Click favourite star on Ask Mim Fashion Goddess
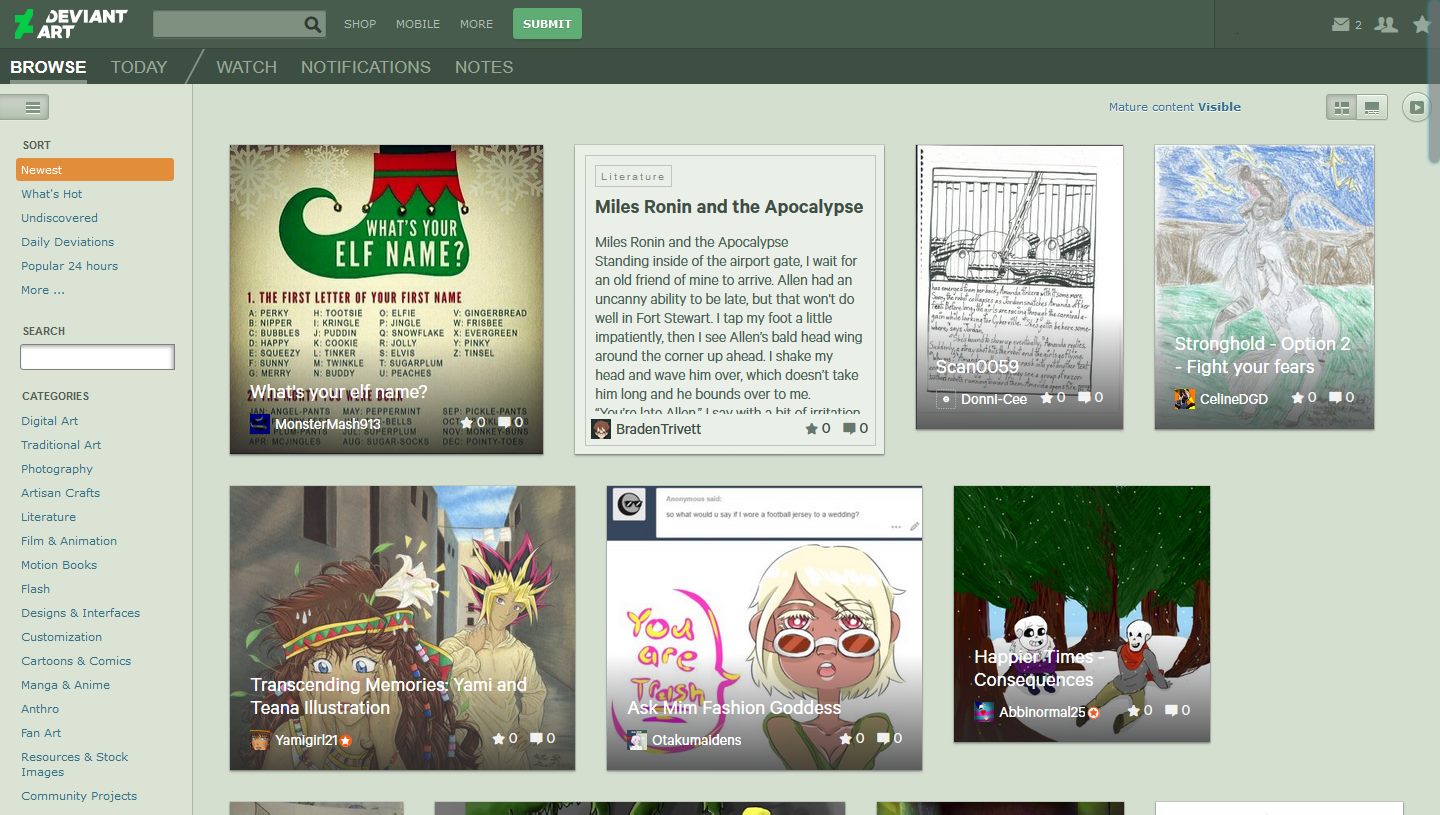 click(x=845, y=738)
